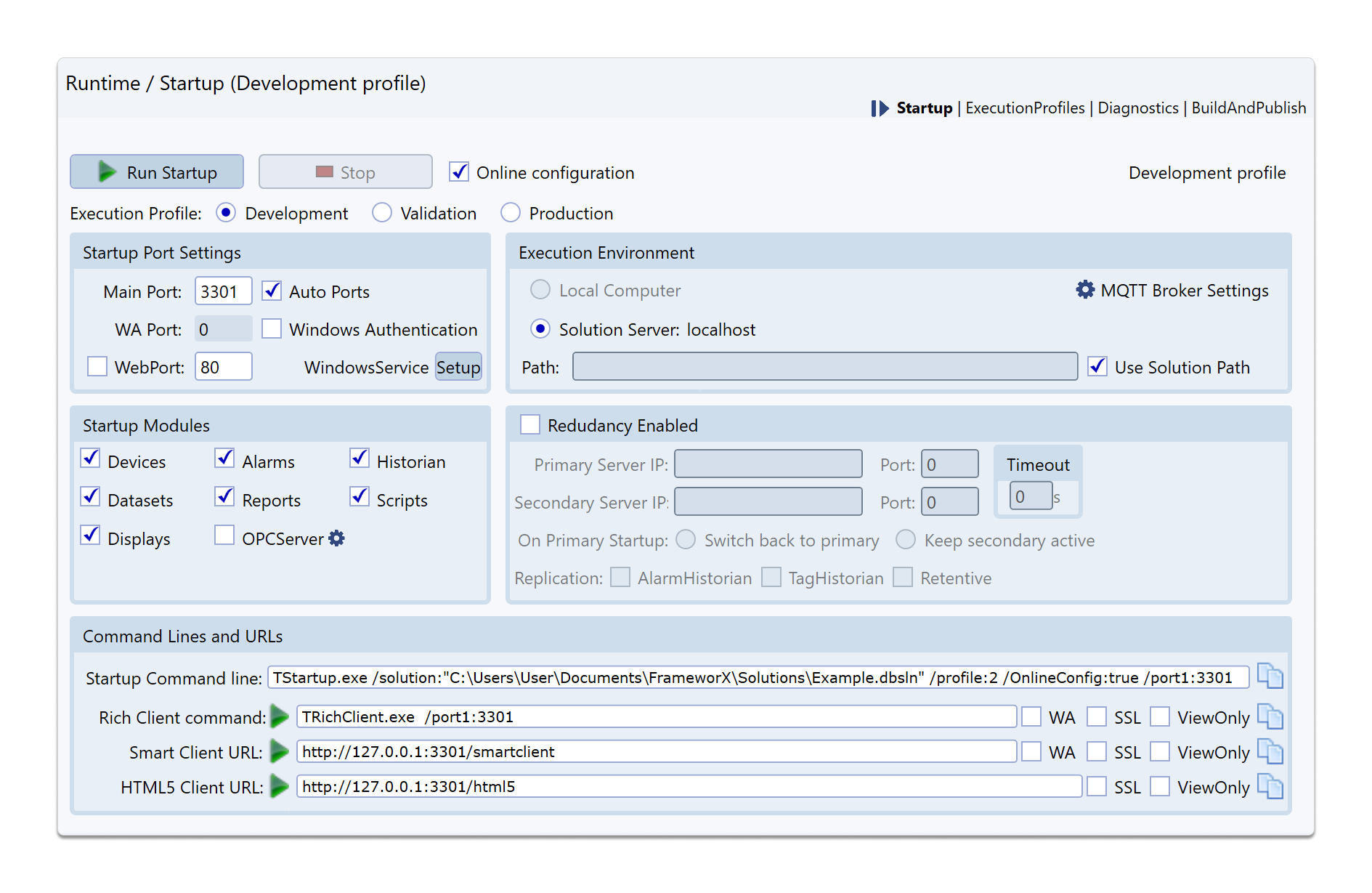Go to the BuildAndPublish tab
The image size is (1372, 893).
click(x=1248, y=108)
